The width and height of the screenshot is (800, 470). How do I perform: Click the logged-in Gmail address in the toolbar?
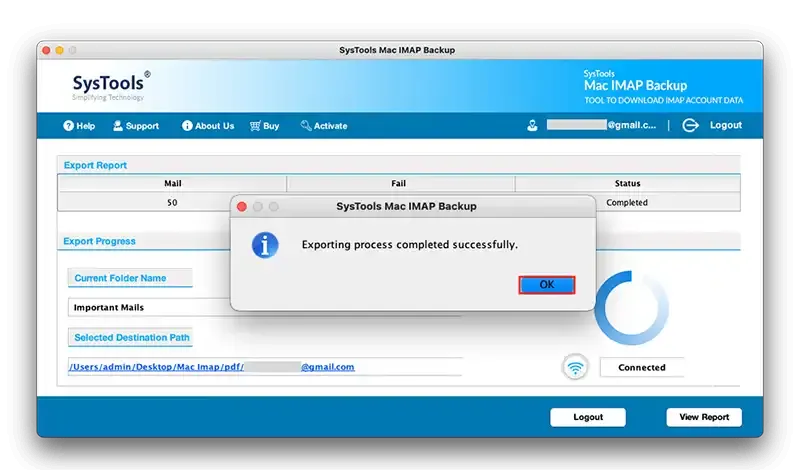(602, 125)
